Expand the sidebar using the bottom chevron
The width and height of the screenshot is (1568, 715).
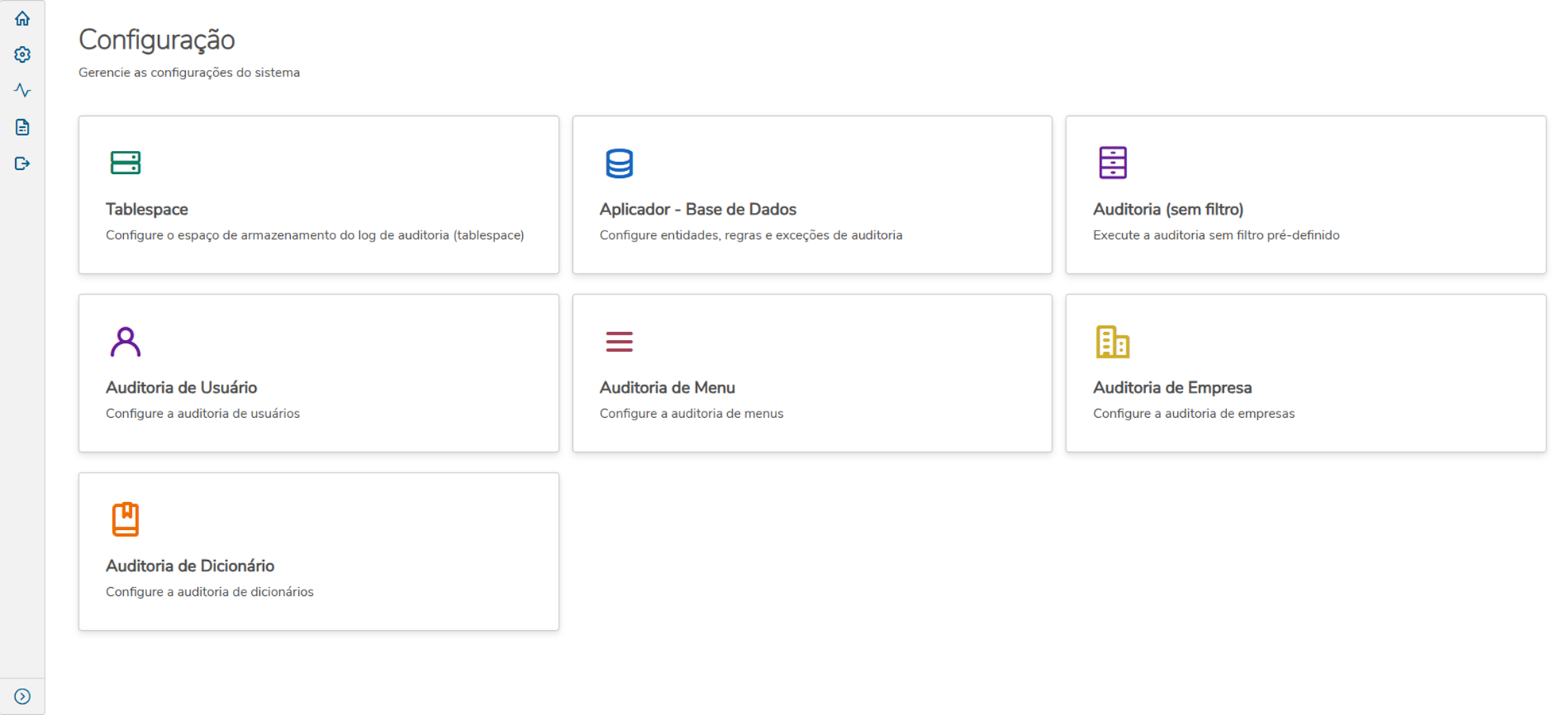pos(23,697)
